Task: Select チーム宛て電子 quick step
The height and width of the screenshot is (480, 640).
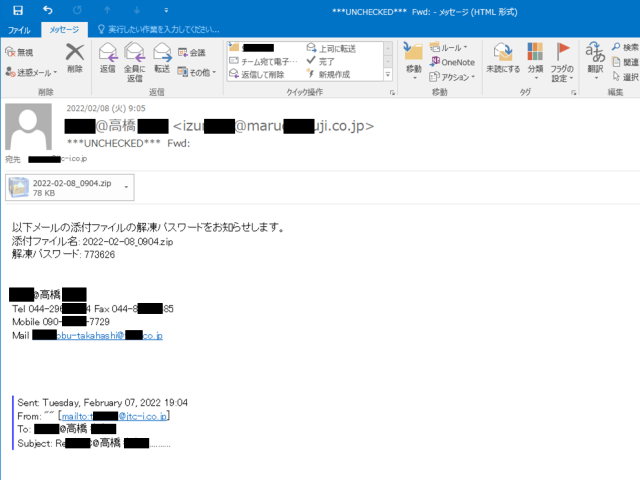Action: click(x=264, y=62)
